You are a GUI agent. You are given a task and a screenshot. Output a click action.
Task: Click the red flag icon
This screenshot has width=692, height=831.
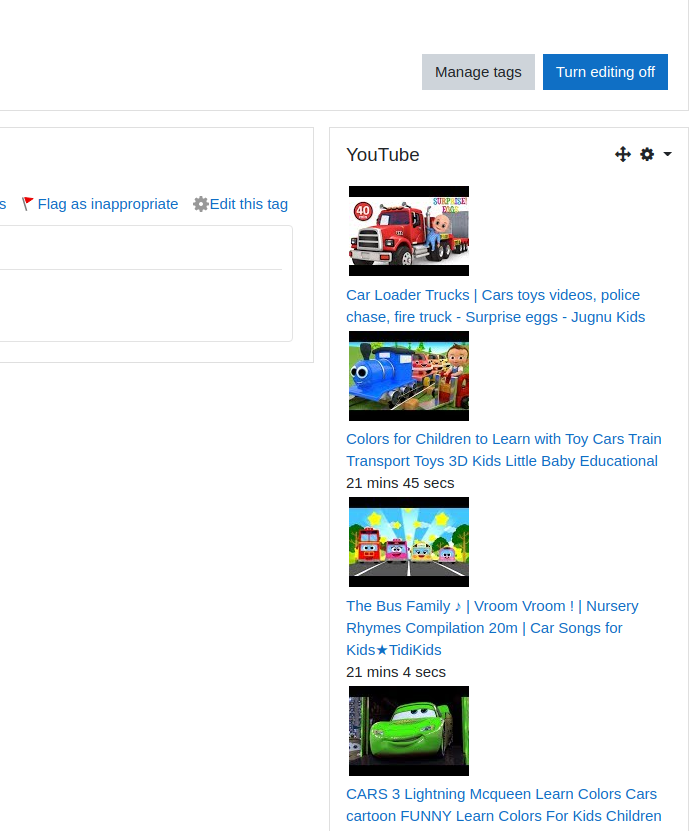tap(28, 204)
